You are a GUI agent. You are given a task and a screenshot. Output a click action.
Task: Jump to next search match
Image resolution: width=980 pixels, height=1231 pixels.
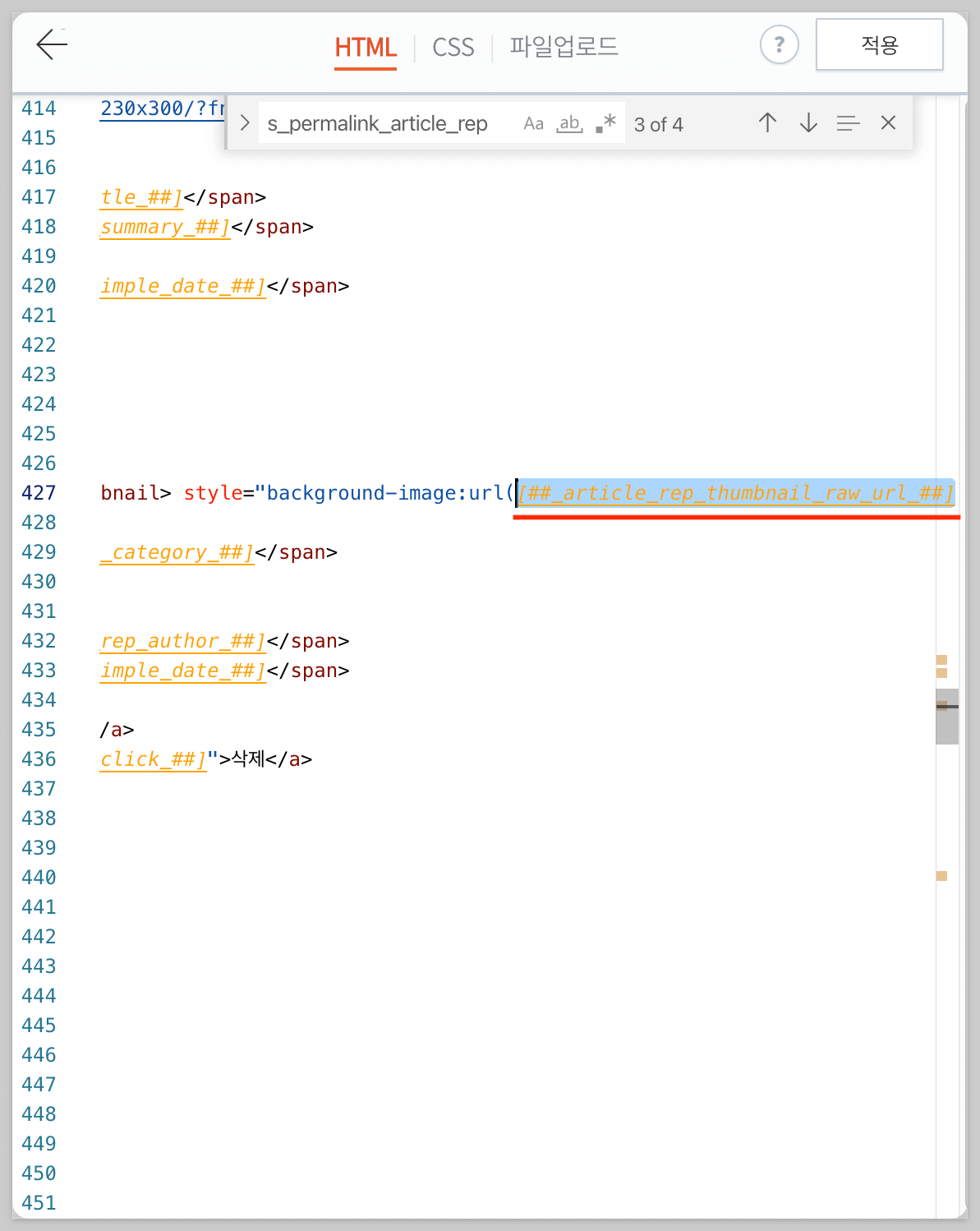click(808, 123)
